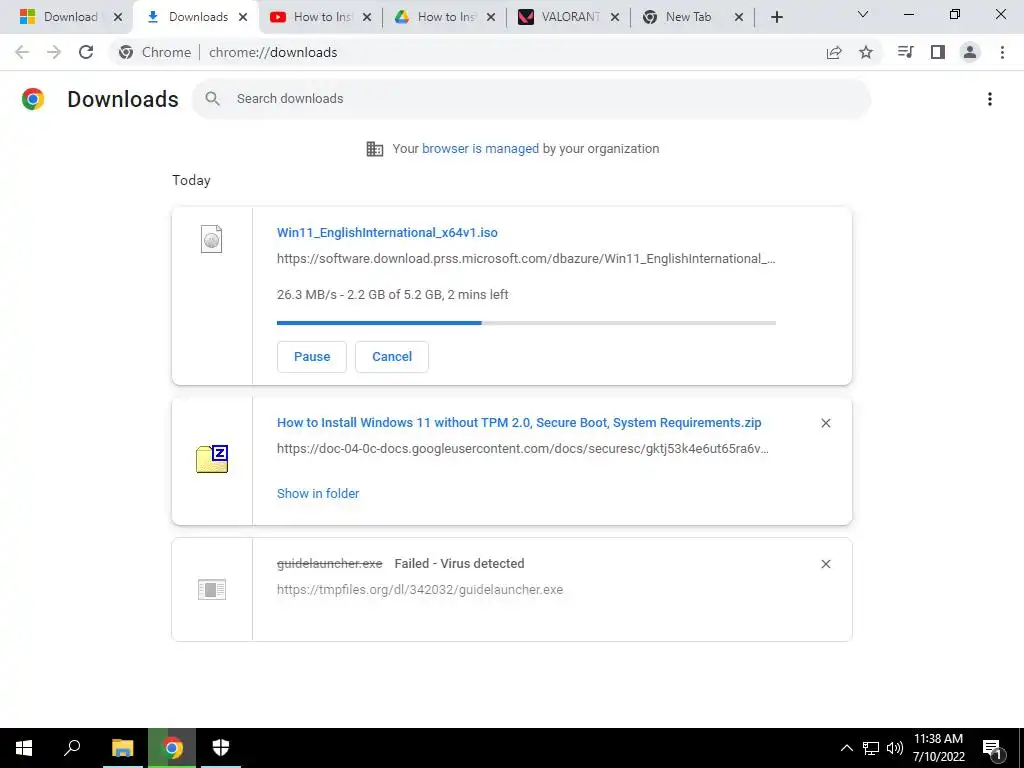1024x768 pixels.
Task: Click the Failed - Virus detected text
Action: click(459, 564)
